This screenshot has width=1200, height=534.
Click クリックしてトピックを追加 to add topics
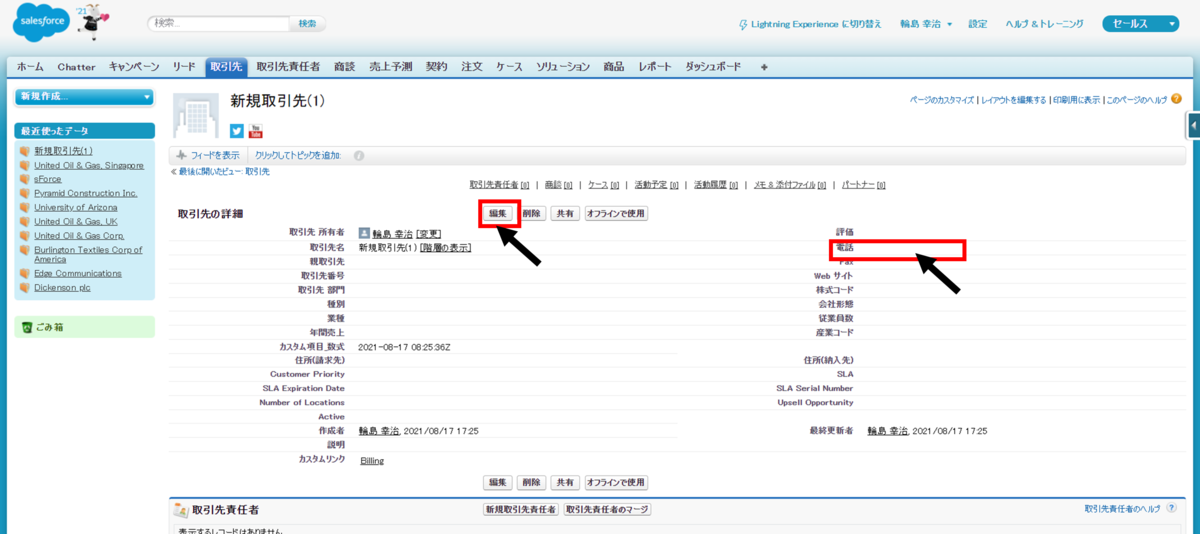pyautogui.click(x=298, y=156)
